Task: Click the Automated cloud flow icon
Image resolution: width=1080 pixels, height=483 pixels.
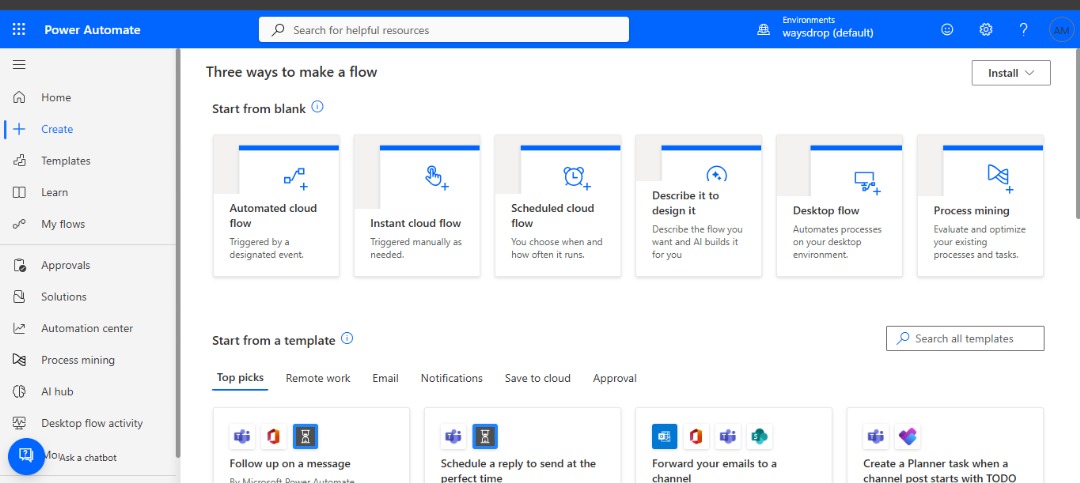Action: 295,179
